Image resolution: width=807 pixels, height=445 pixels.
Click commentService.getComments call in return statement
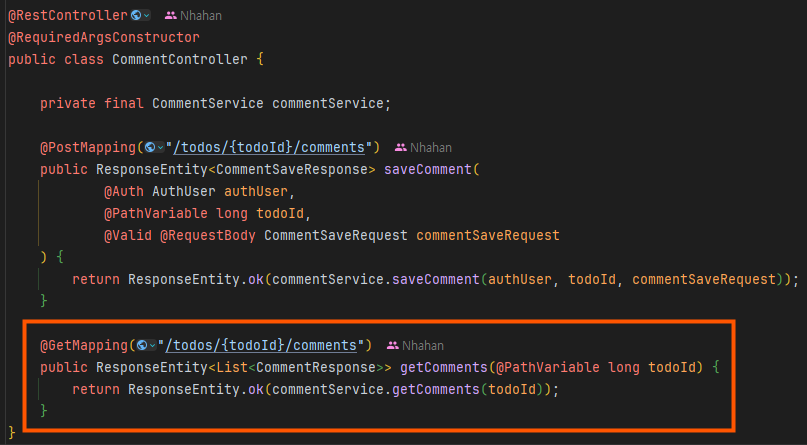coord(376,389)
